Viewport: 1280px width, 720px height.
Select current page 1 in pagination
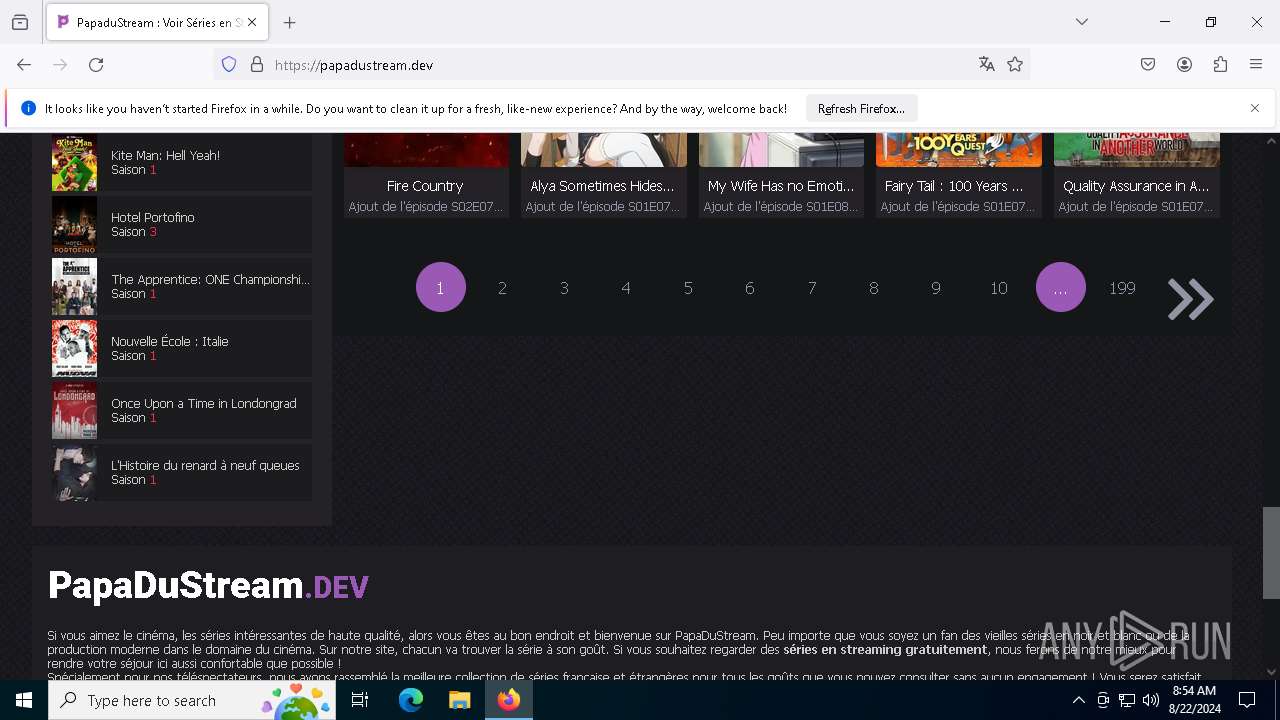441,287
